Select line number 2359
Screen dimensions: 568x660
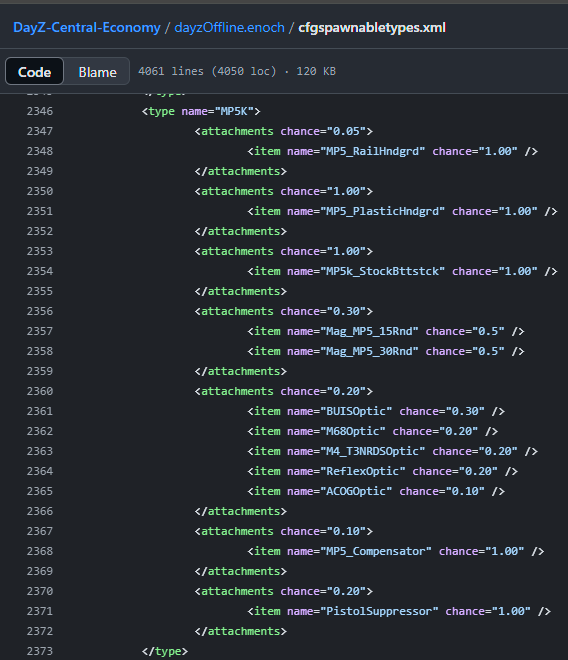[x=40, y=371]
